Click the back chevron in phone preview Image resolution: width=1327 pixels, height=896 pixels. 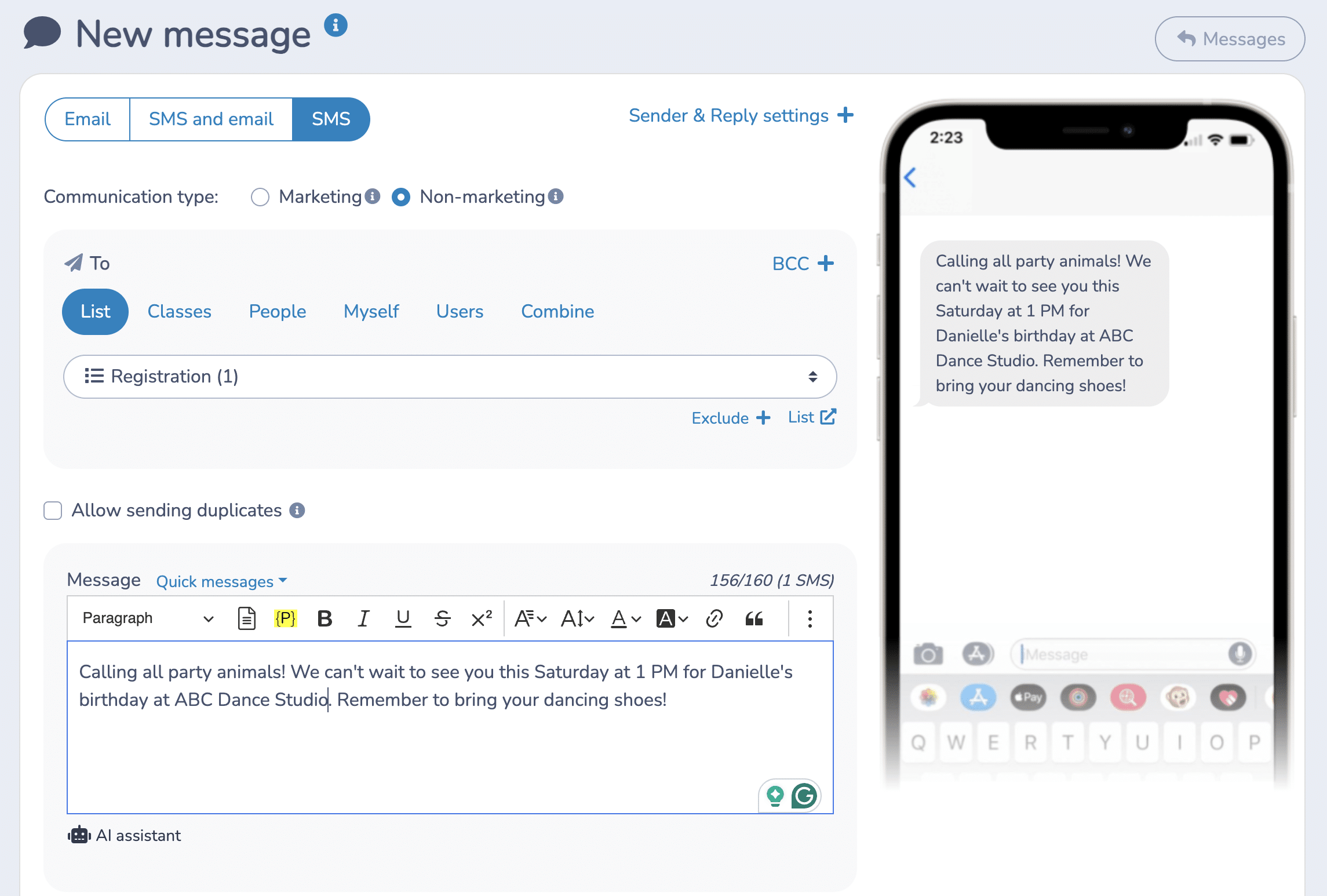(x=910, y=177)
